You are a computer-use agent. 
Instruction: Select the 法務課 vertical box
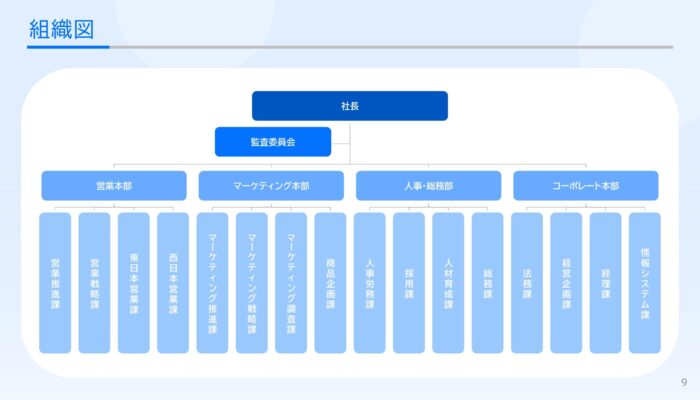point(527,283)
